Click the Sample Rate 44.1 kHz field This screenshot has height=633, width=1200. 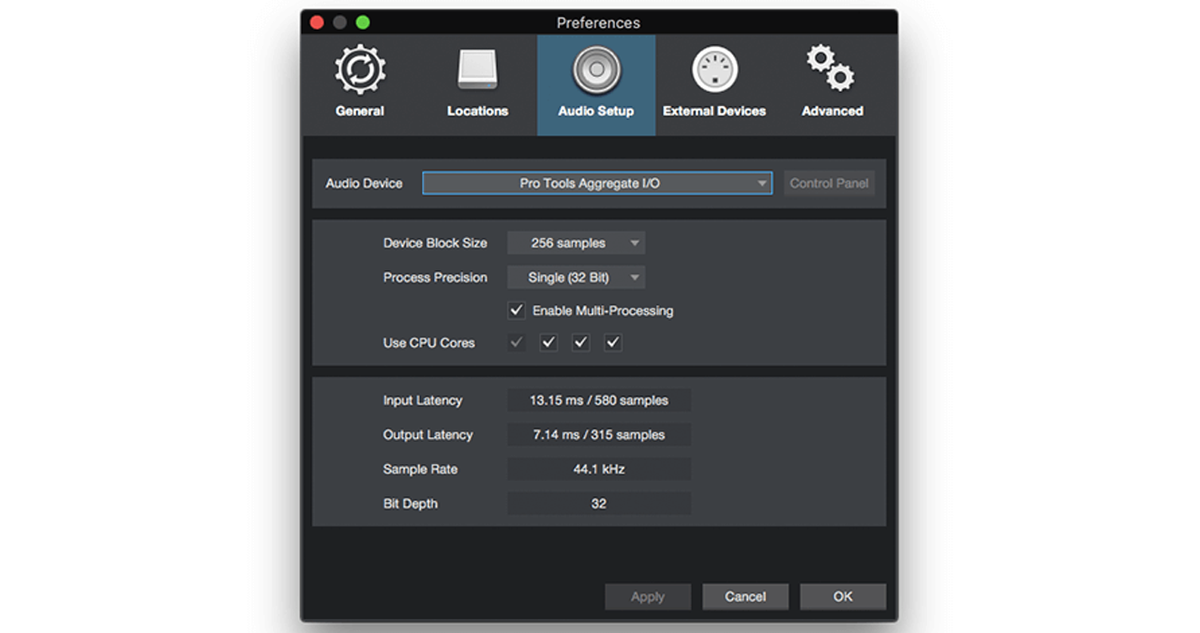click(598, 469)
